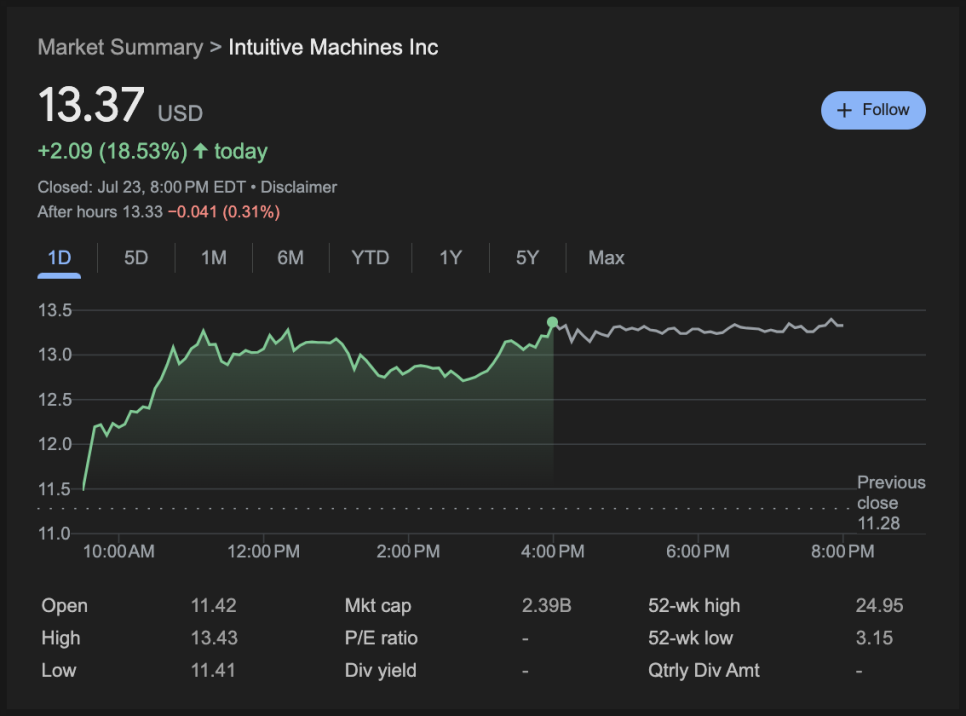Click the plus icon on Follow
The image size is (966, 716).
tap(844, 110)
